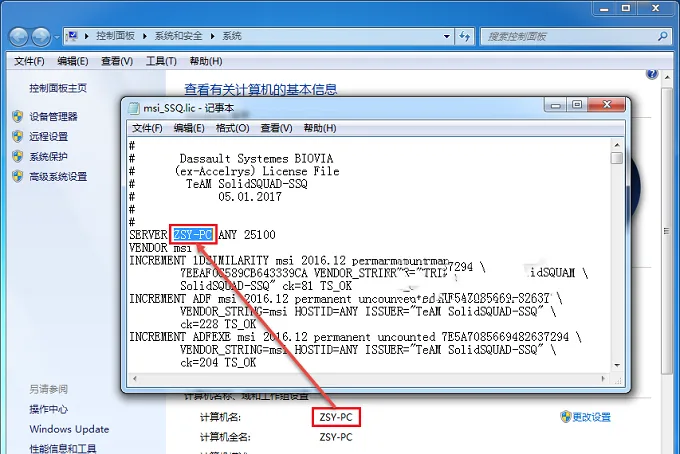Image resolution: width=680 pixels, height=454 pixels.
Task: Click 系统 breadcrumb in address bar
Action: [x=232, y=36]
